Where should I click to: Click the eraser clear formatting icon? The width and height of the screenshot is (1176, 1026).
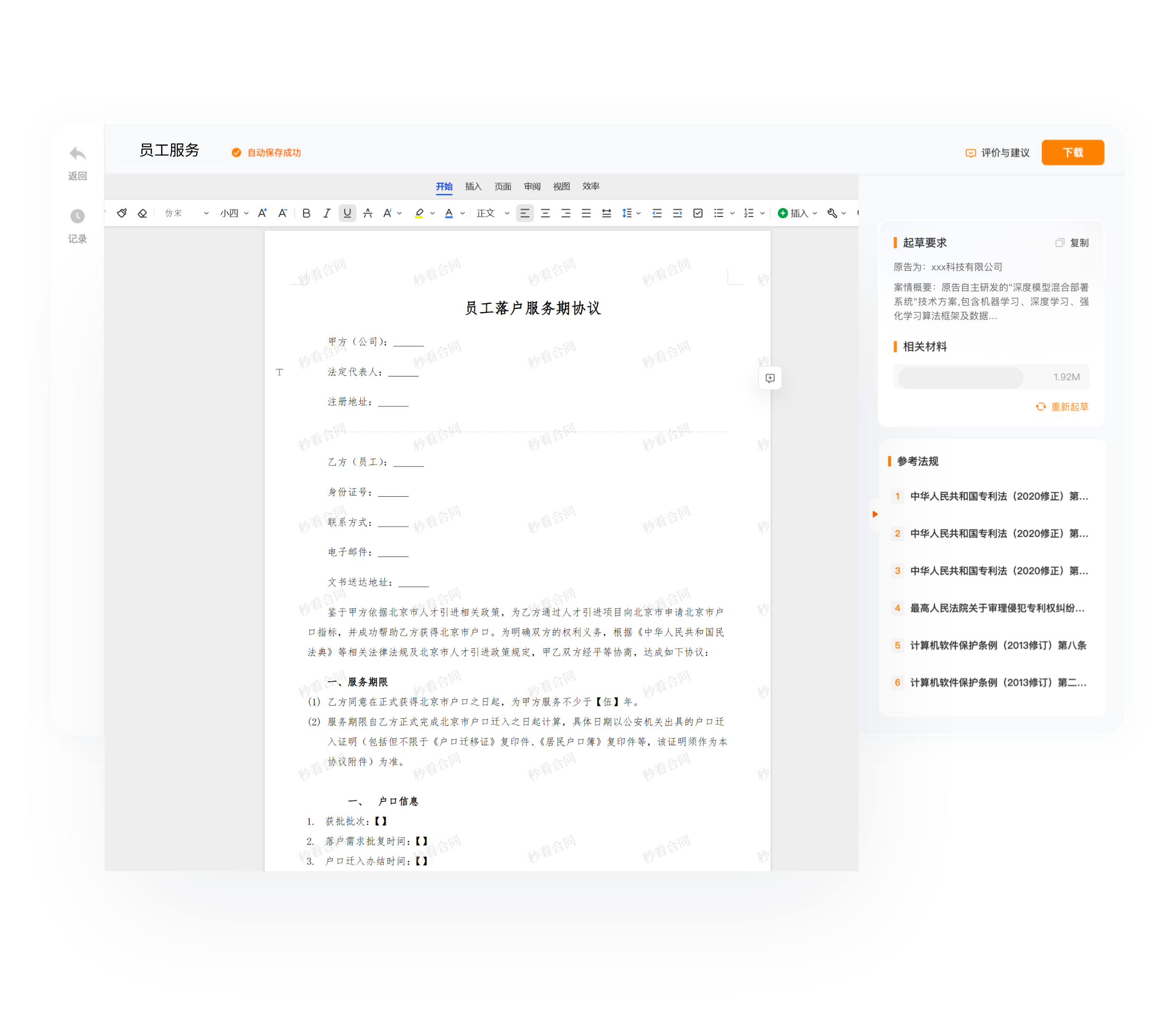[x=142, y=213]
